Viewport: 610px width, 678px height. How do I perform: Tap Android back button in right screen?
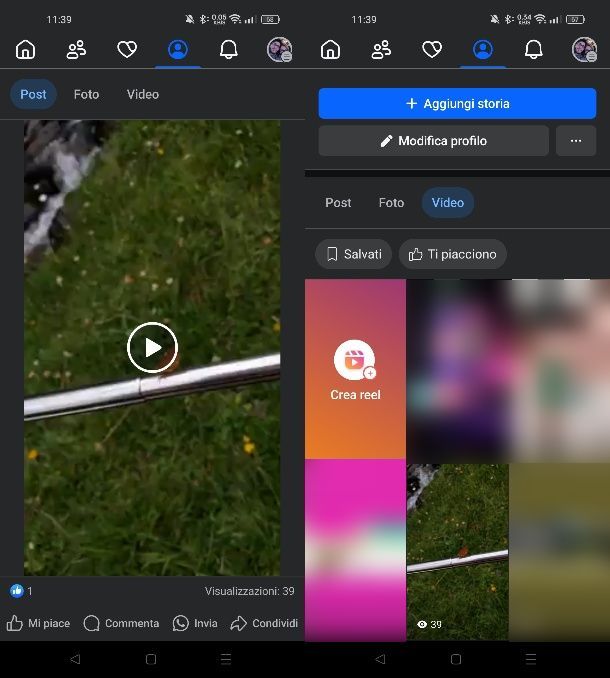point(380,659)
